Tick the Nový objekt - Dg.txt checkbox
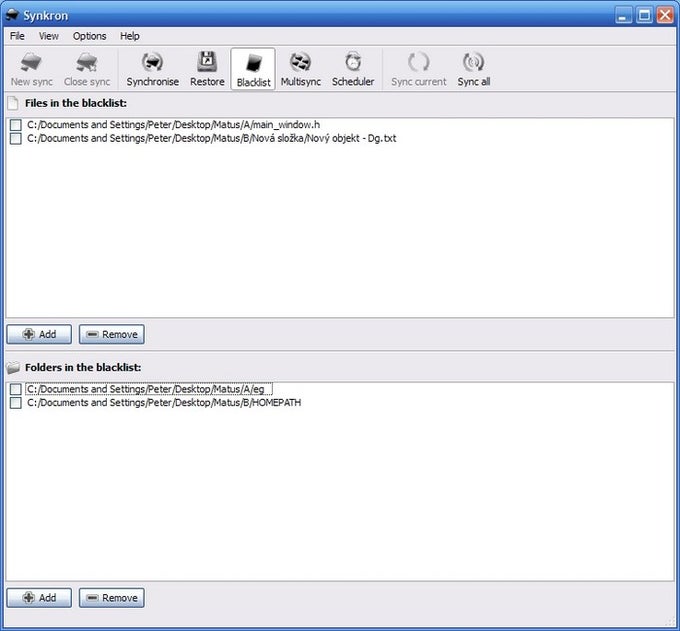The height and width of the screenshot is (631, 680). click(16, 138)
